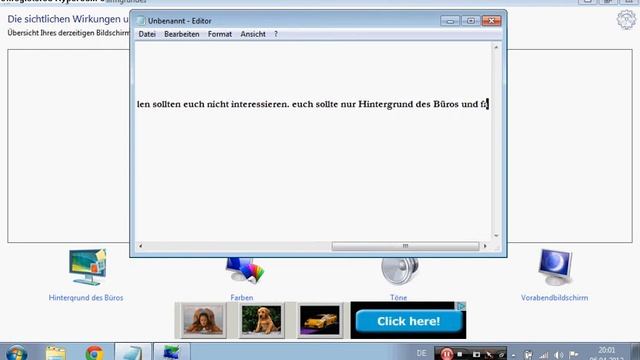Open the Bearbeiten menu in Editor
Screen dimensions: 640x360
point(182,34)
